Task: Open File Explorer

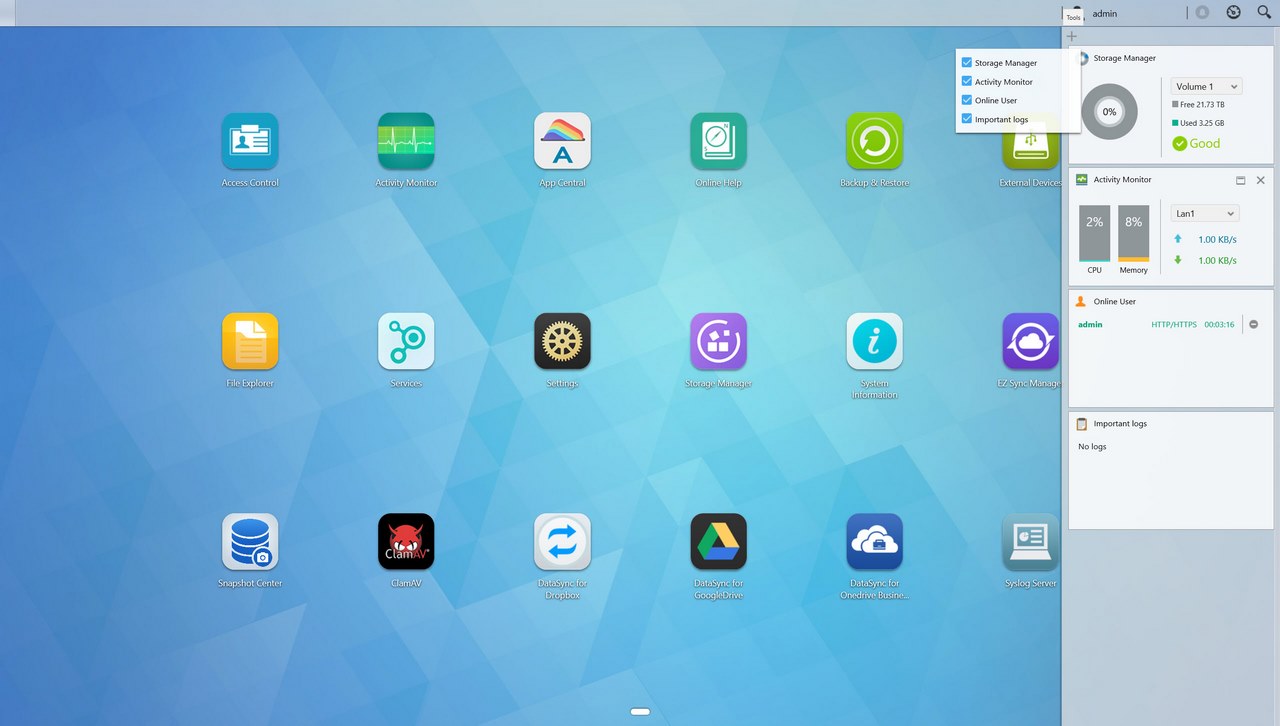Action: point(250,341)
